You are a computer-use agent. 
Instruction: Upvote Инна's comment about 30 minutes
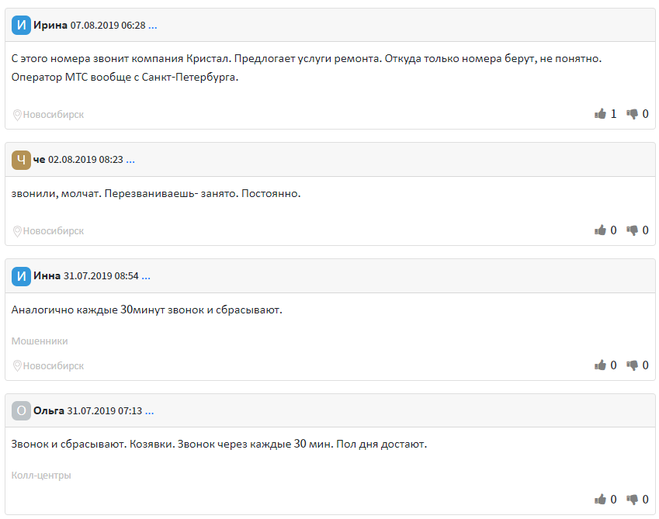click(600, 365)
